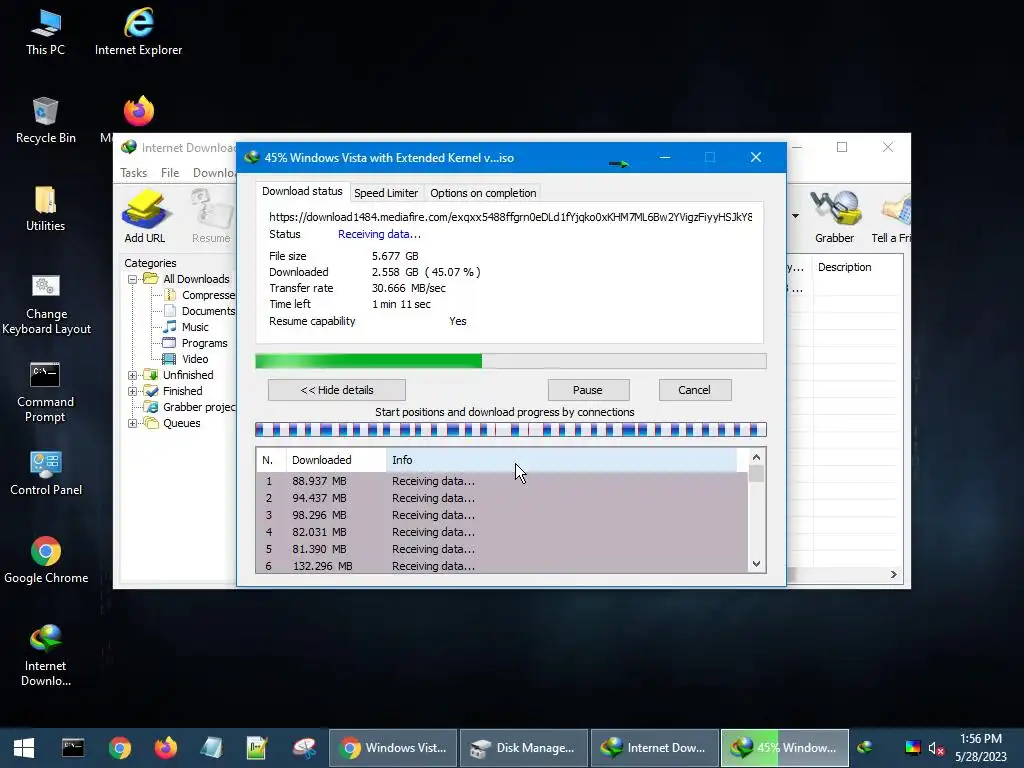Viewport: 1024px width, 768px height.
Task: Open Mozilla Firefox desktop shortcut
Action: point(138,112)
